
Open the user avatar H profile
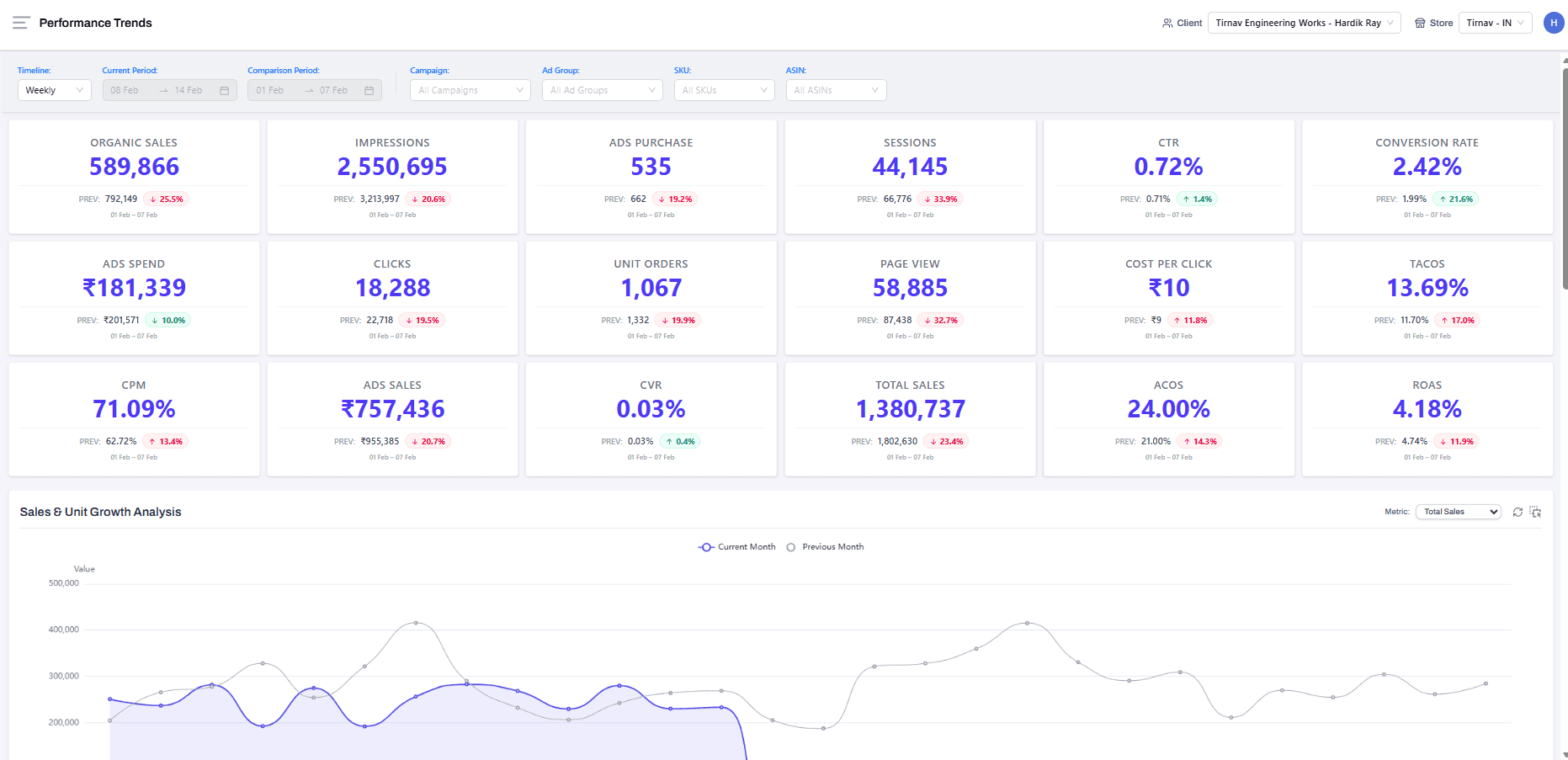(x=1553, y=23)
